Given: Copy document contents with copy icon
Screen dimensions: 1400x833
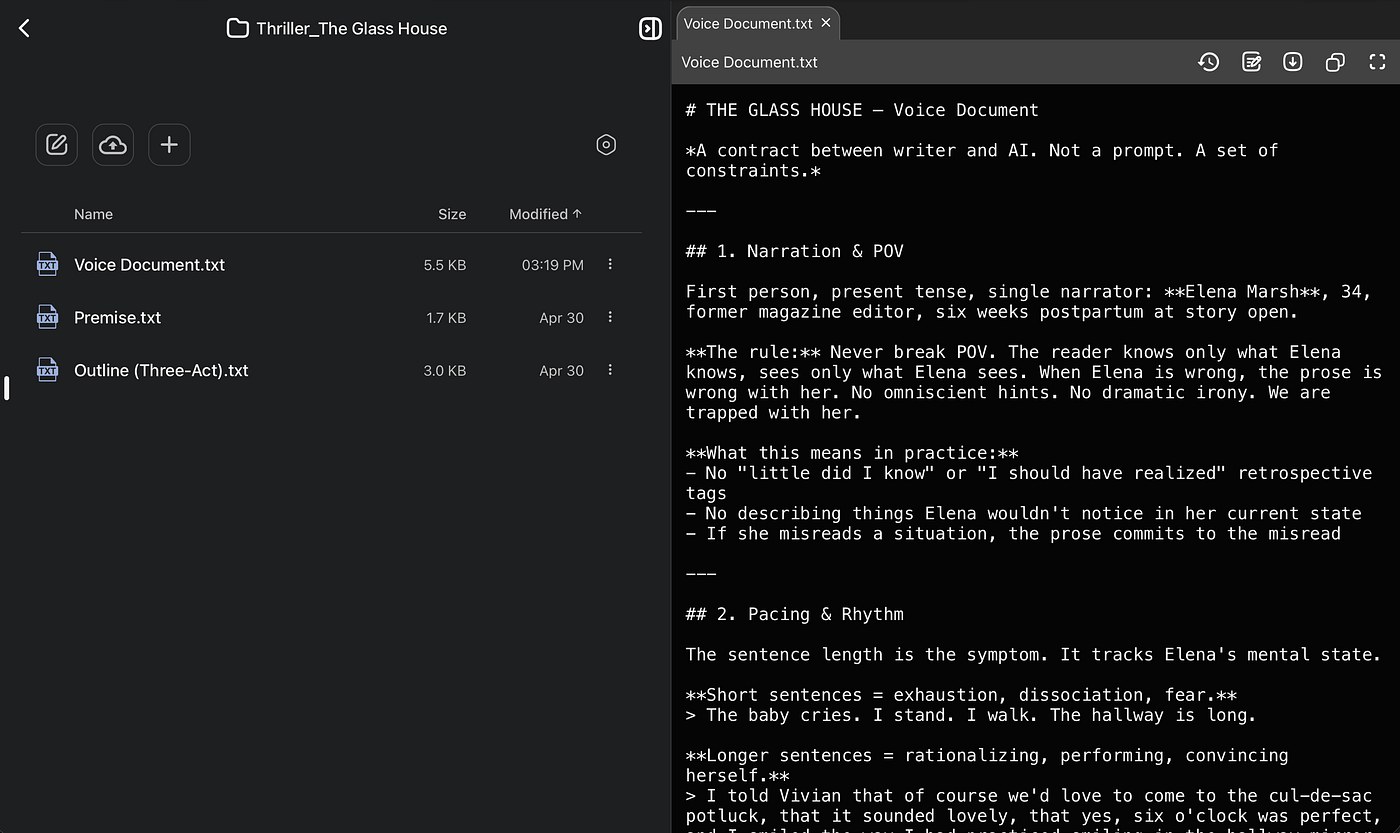Looking at the screenshot, I should pos(1335,62).
